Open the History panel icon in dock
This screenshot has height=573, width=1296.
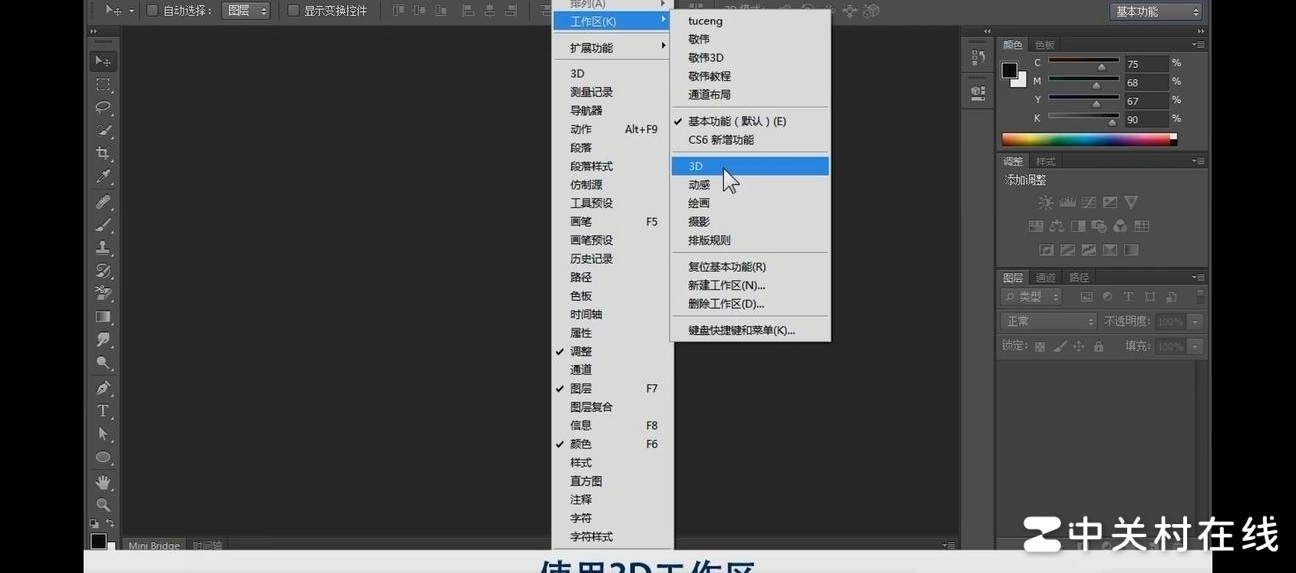[x=978, y=59]
